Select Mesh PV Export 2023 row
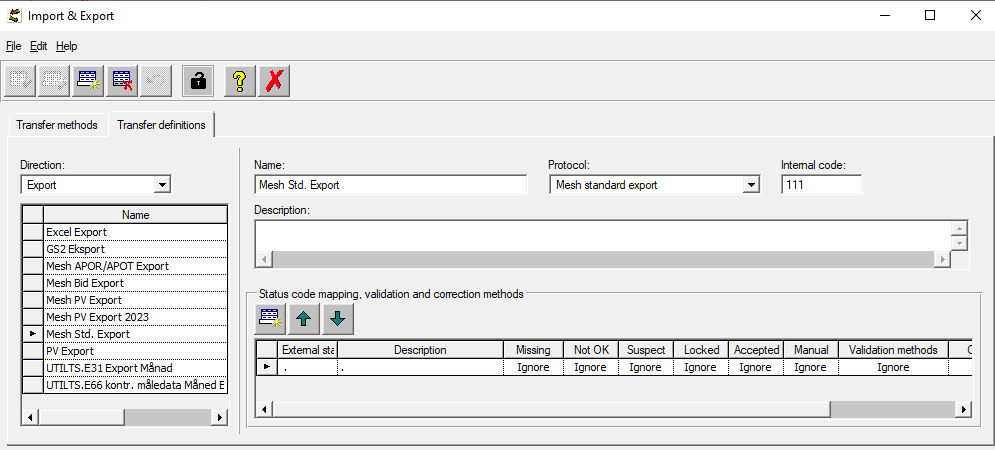Image resolution: width=995 pixels, height=450 pixels. pyautogui.click(x=135, y=317)
